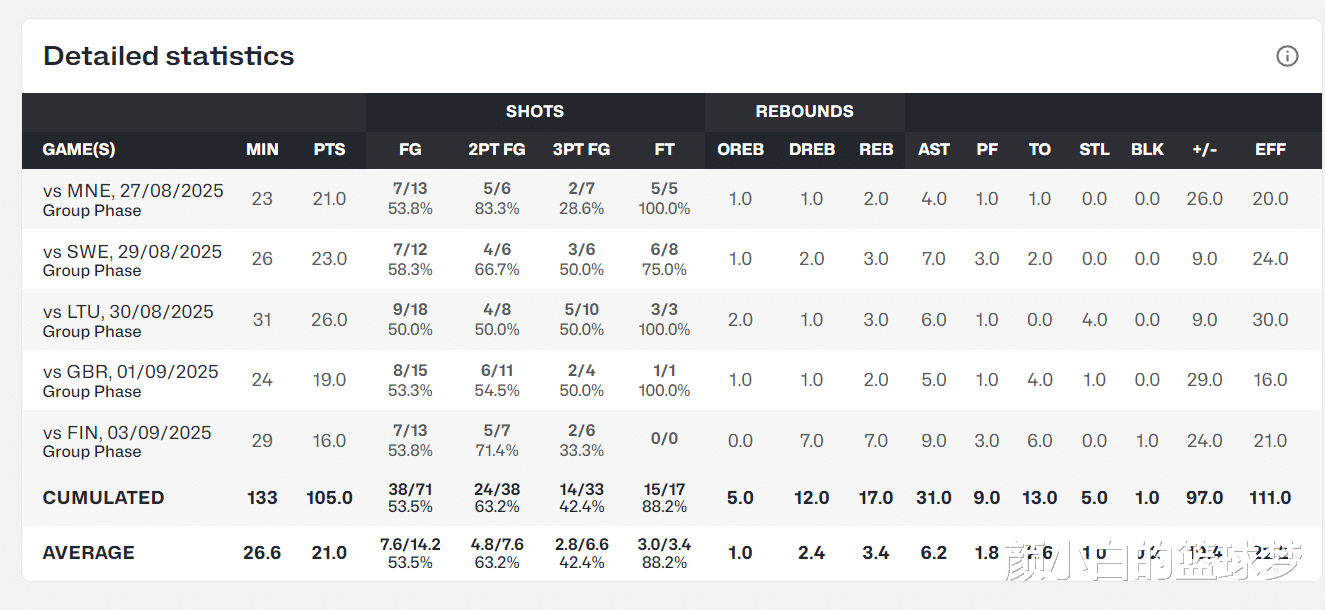
Task: Open the info icon beside Detailed statistics
Action: click(1287, 56)
